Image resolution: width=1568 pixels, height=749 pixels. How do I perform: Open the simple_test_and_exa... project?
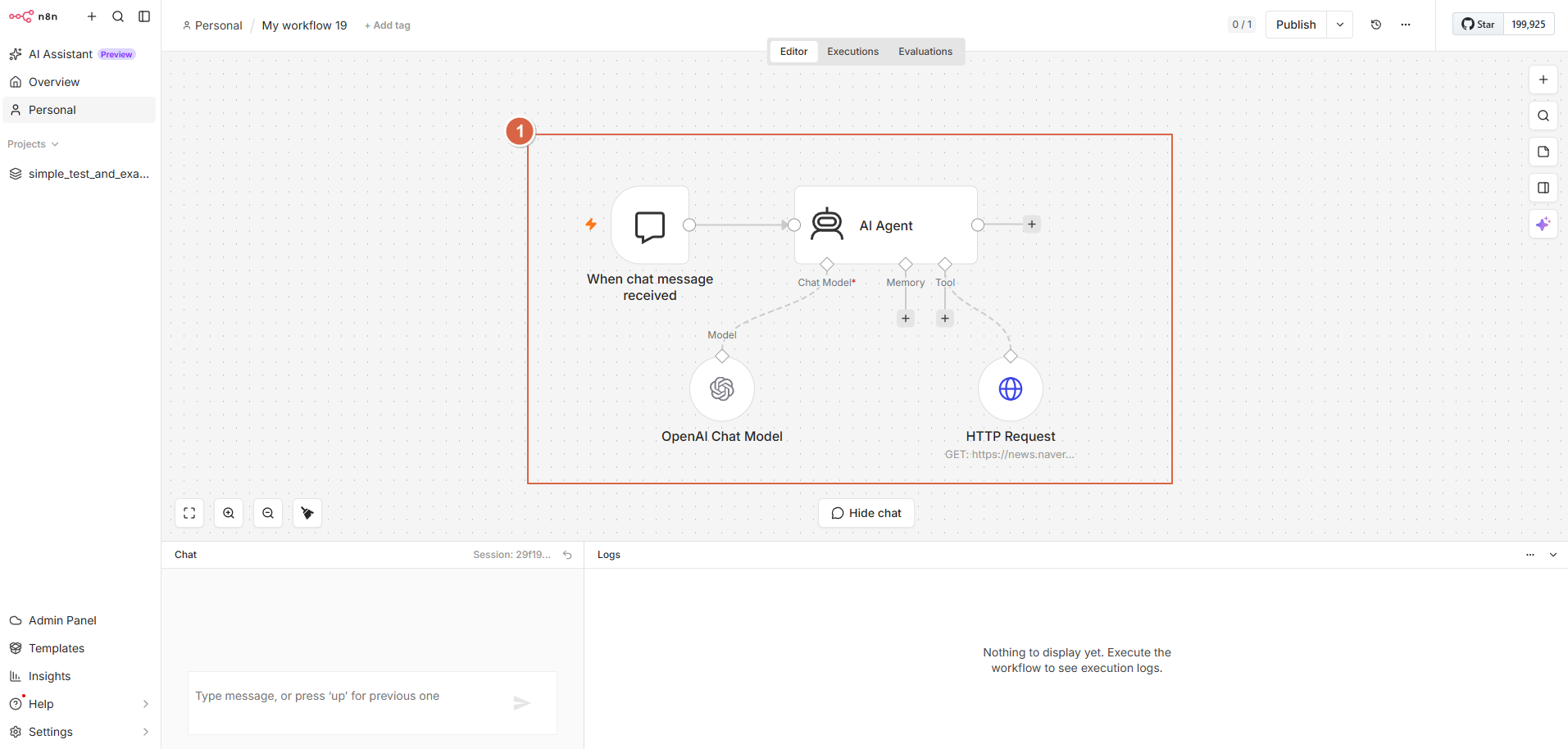pyautogui.click(x=80, y=174)
